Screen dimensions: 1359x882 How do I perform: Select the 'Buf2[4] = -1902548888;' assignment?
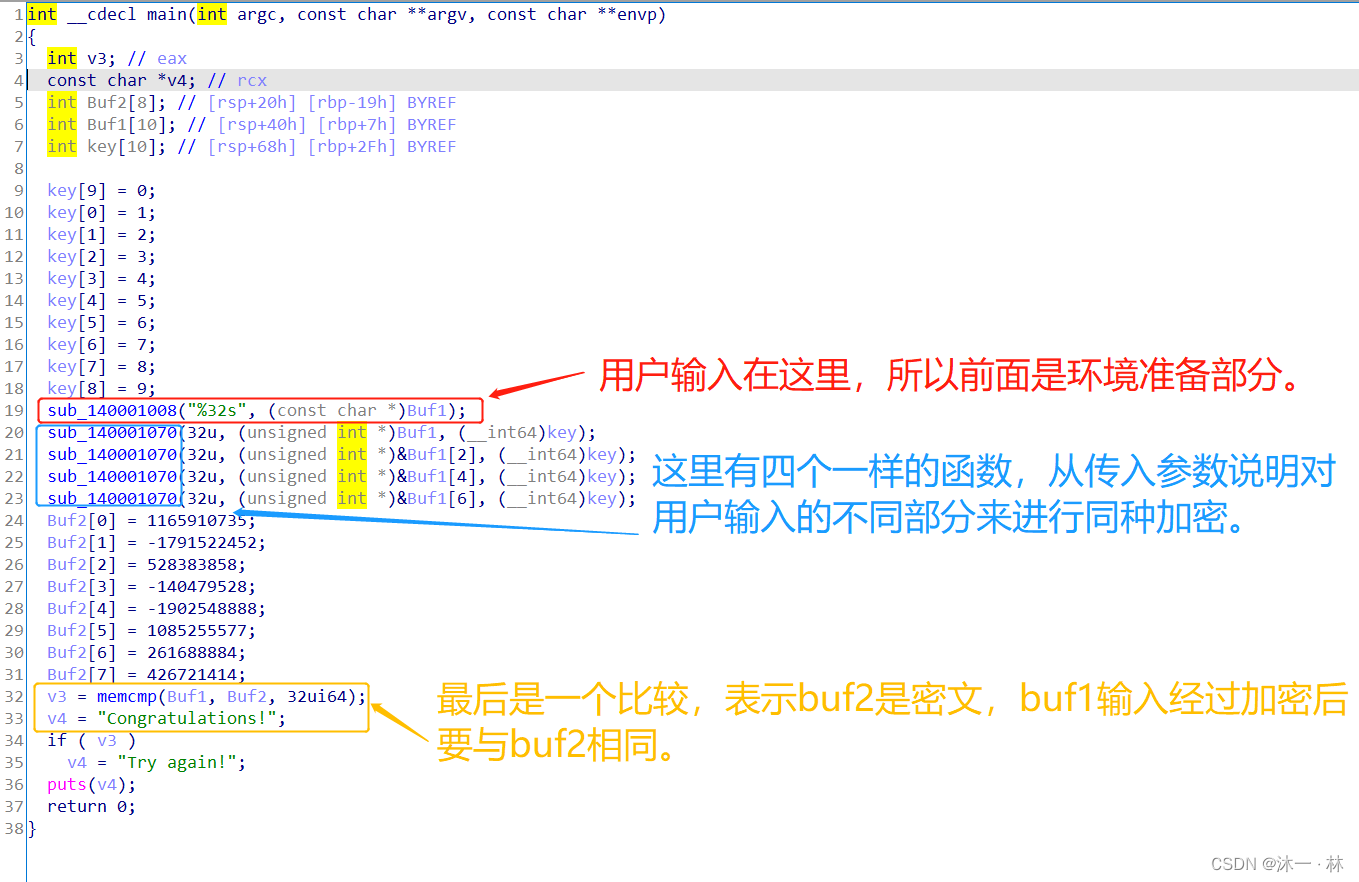pos(157,608)
